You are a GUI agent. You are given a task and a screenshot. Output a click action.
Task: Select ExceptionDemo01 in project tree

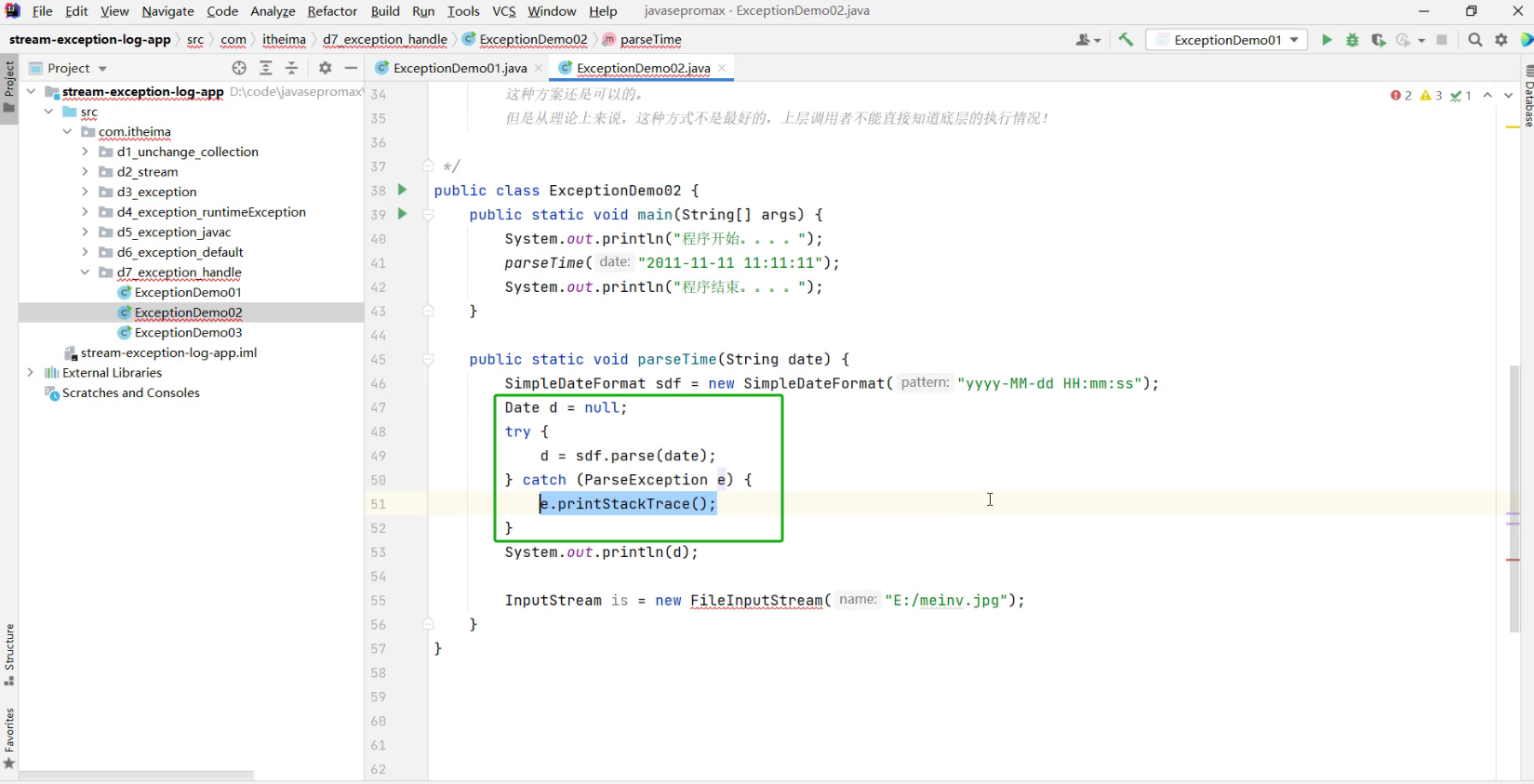point(188,292)
